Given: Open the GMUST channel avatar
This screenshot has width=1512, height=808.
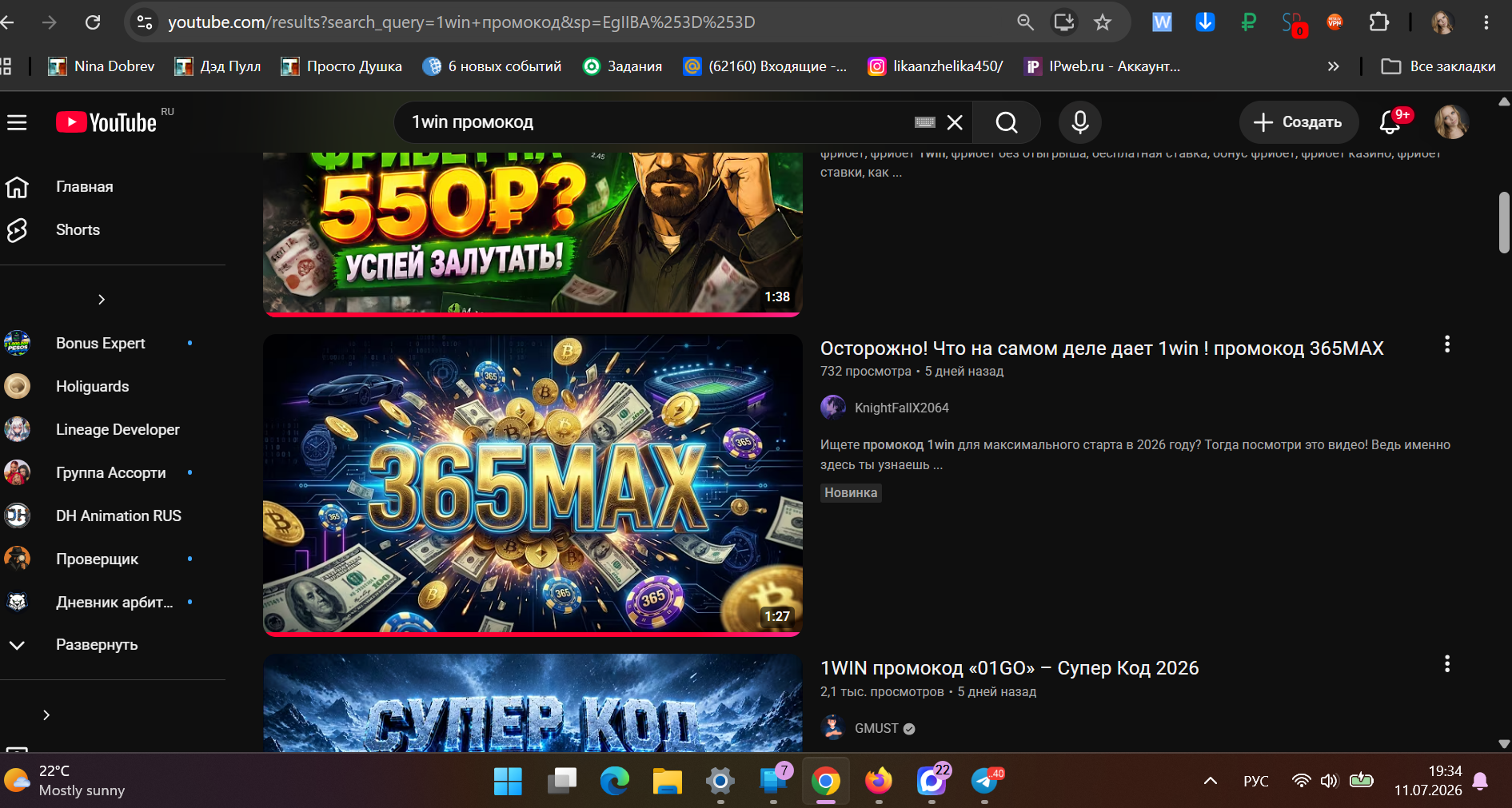Looking at the screenshot, I should pos(833,727).
